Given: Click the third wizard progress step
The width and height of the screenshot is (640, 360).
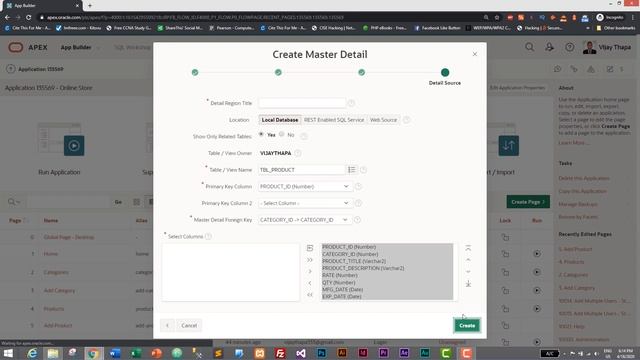Looking at the screenshot, I should (362, 72).
